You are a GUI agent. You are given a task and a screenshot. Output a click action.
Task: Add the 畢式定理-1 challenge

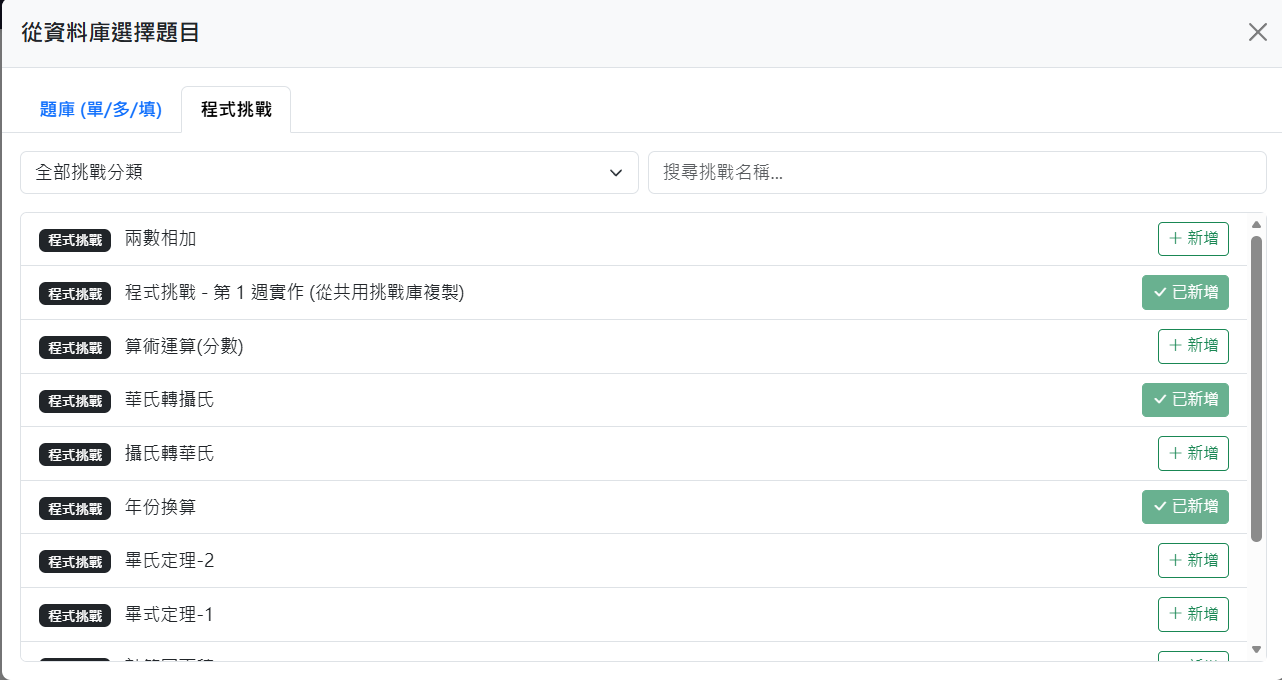pos(1192,614)
